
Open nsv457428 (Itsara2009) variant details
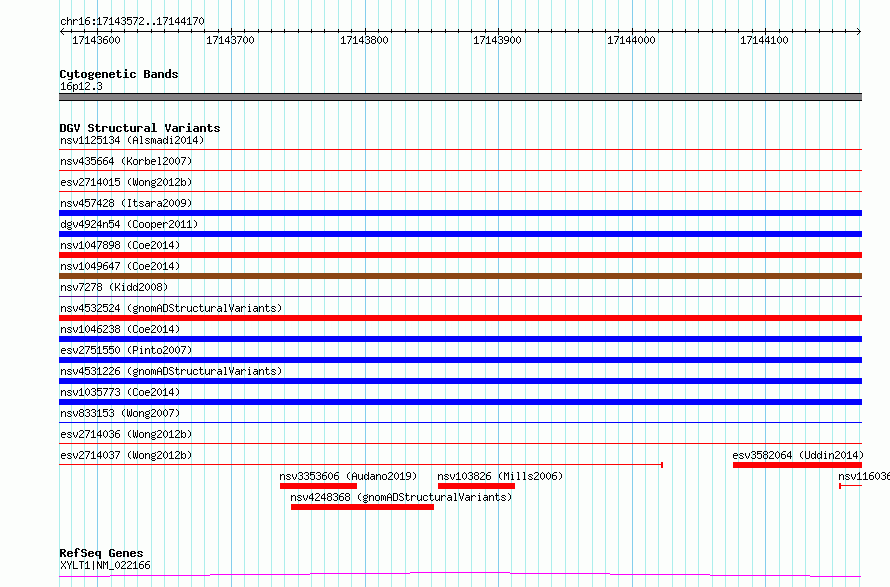click(126, 203)
